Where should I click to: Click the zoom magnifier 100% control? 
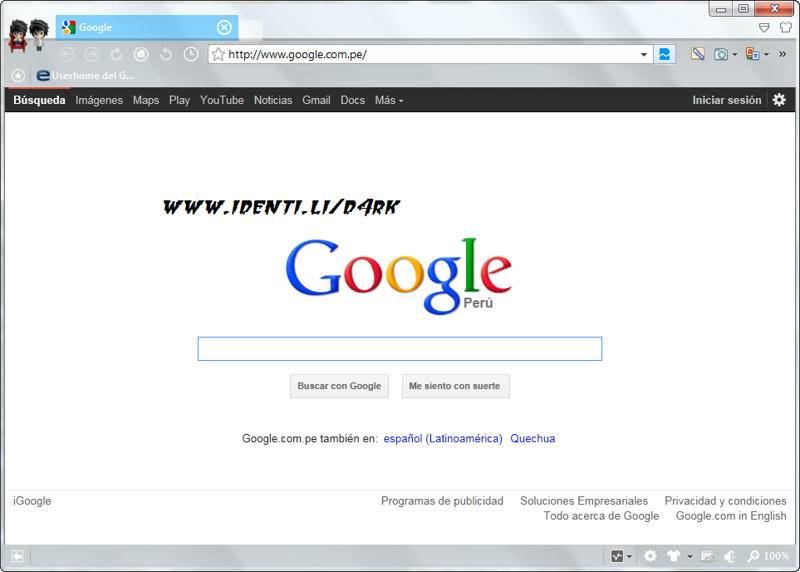click(768, 556)
